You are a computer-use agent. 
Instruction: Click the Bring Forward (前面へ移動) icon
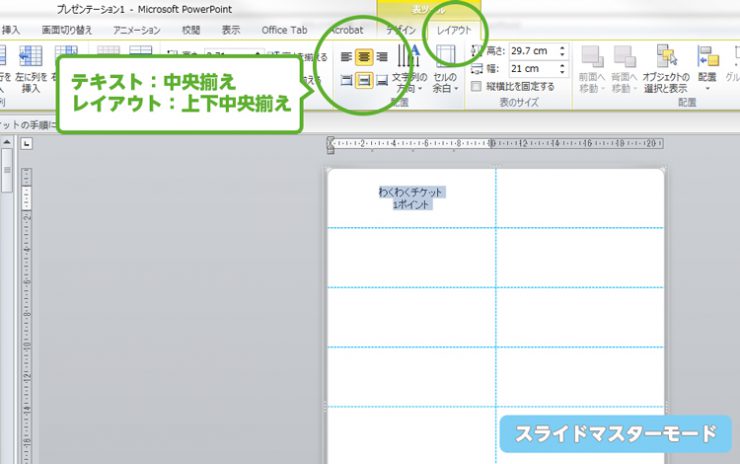592,57
